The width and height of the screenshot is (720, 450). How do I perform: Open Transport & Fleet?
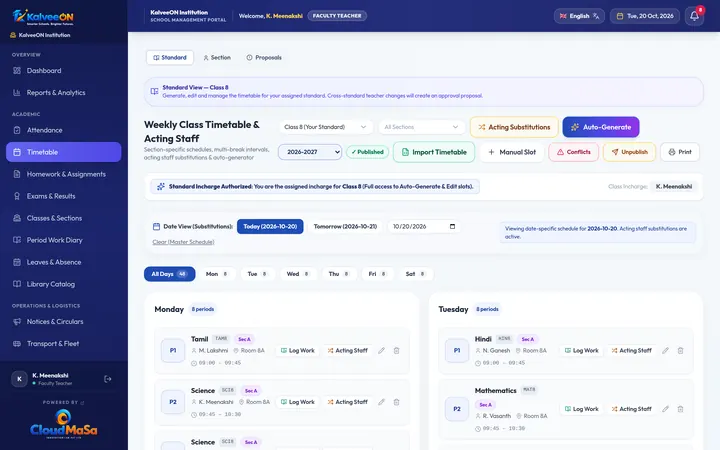(63, 344)
